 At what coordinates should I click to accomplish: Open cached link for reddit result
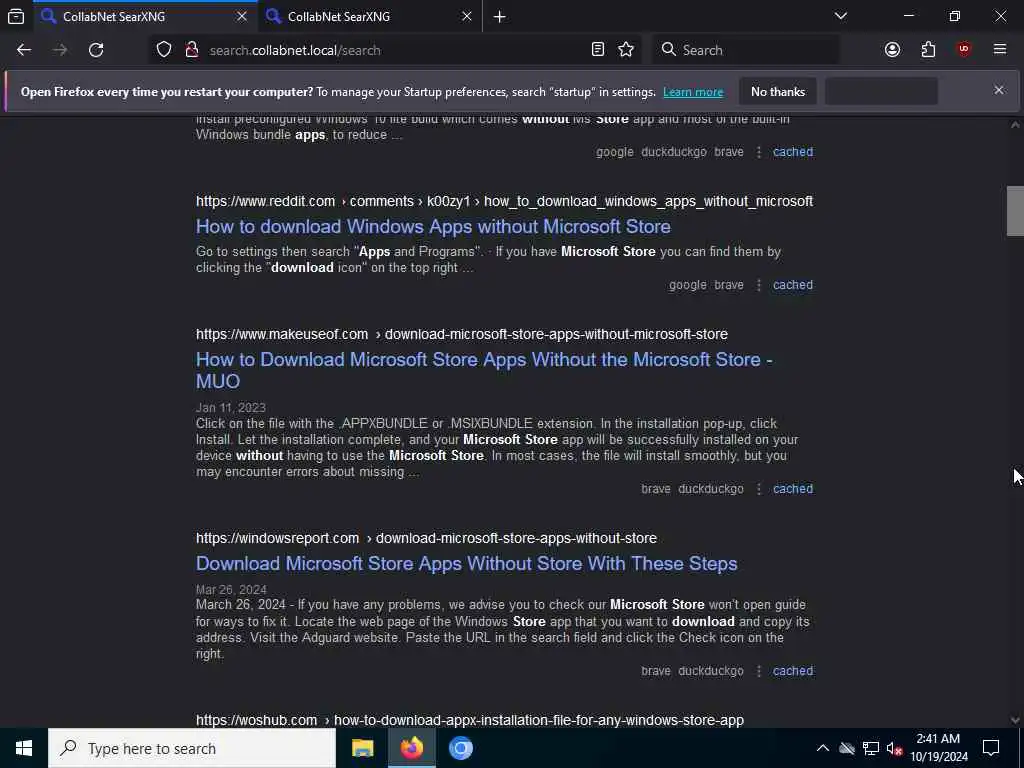(793, 285)
